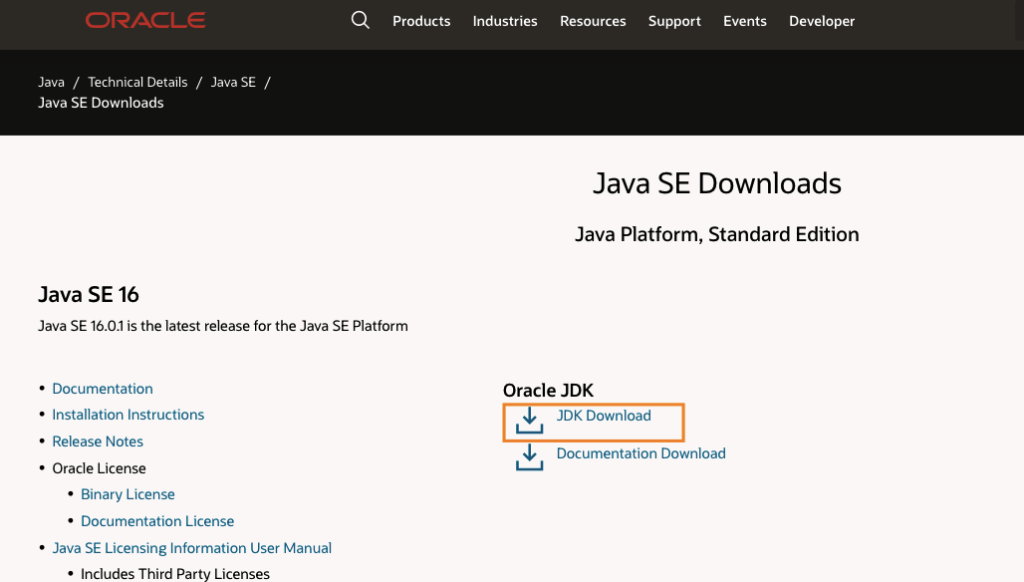Open the Industries menu
This screenshot has width=1024, height=582.
(505, 21)
